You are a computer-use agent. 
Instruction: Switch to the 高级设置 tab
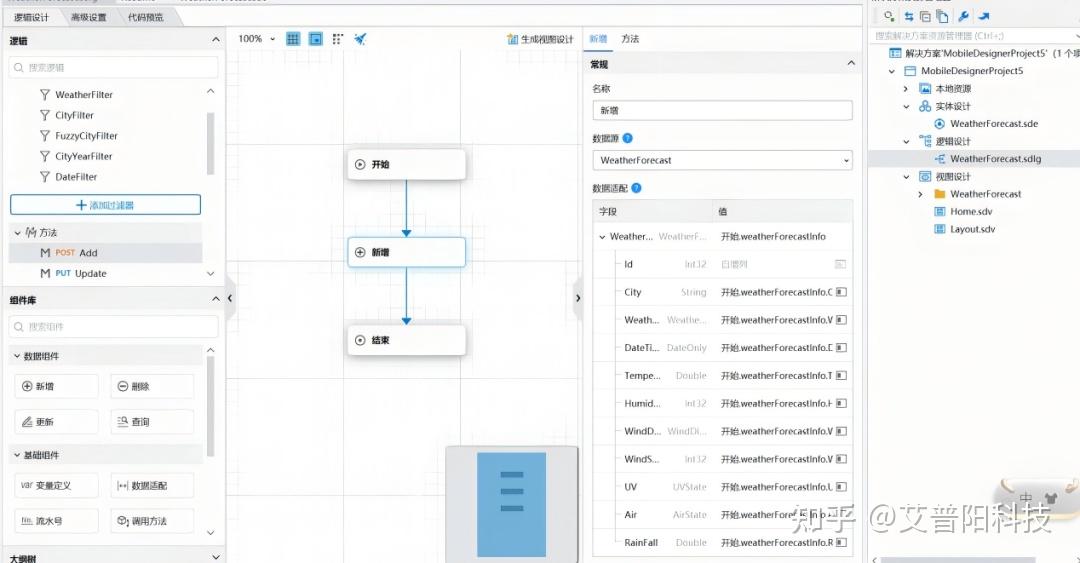click(x=88, y=17)
